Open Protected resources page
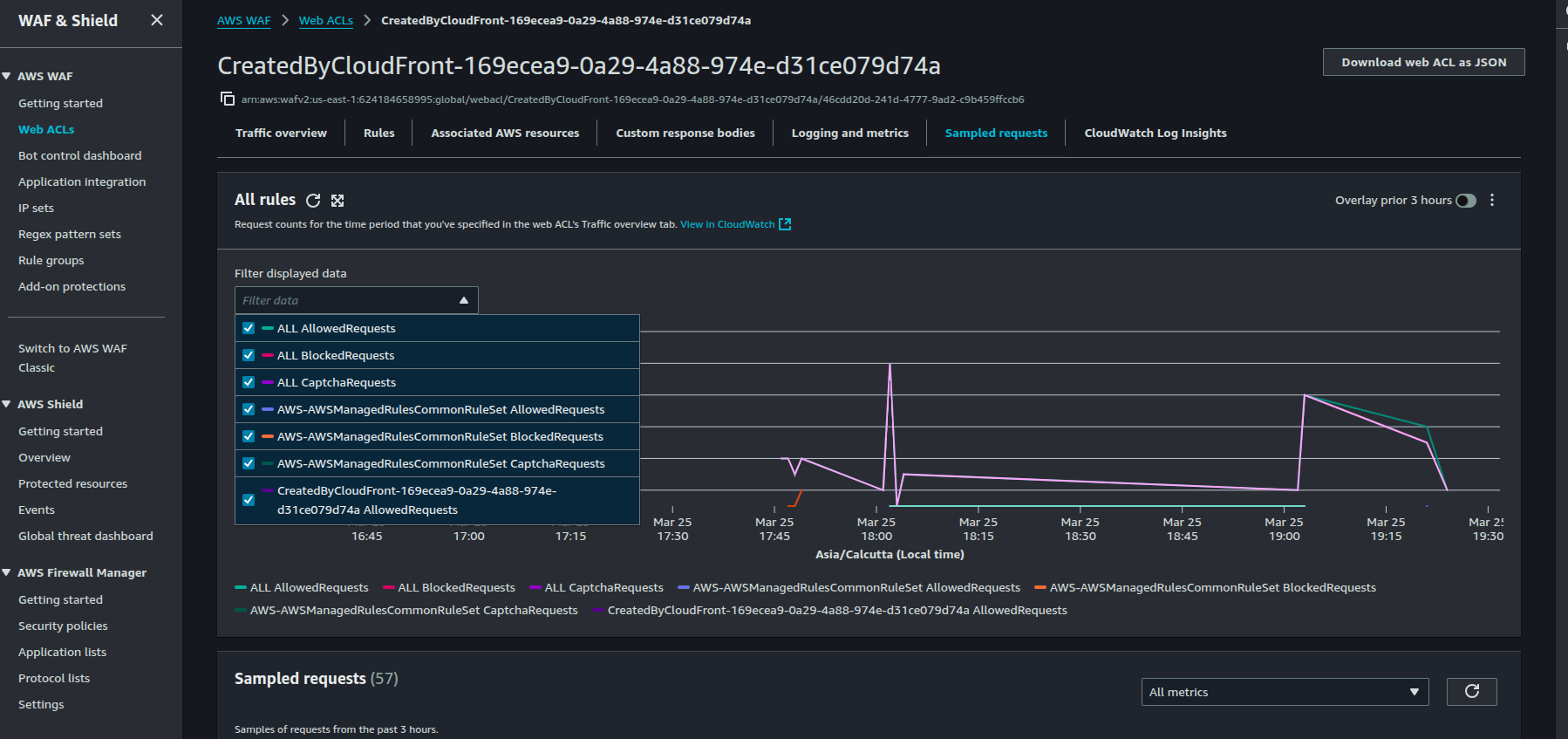This screenshot has width=1568, height=739. (72, 483)
